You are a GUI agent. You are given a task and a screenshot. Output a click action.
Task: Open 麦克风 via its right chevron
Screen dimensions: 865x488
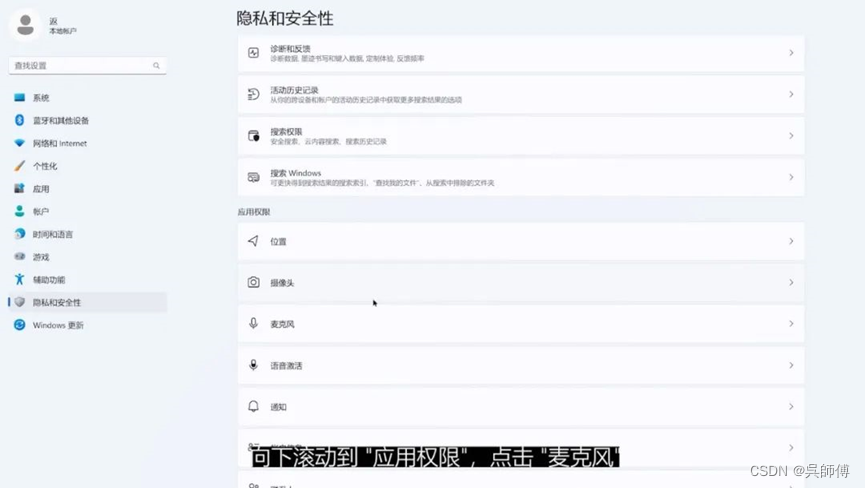[x=791, y=324]
